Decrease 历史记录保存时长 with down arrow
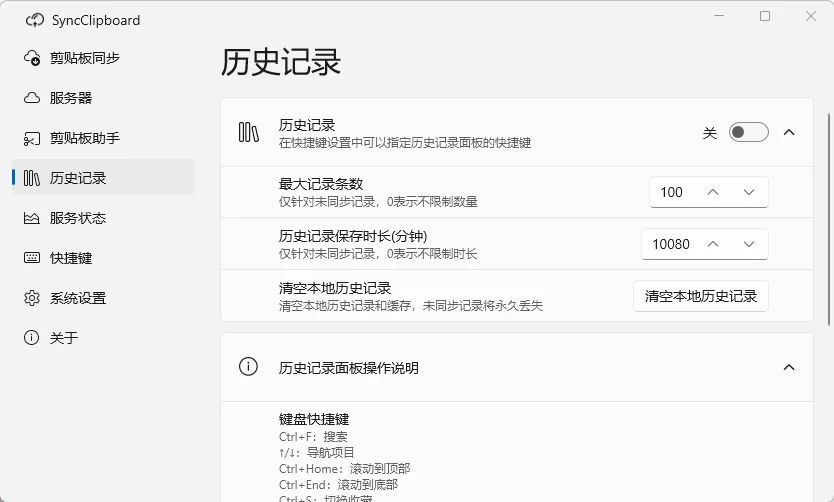This screenshot has height=502, width=834. [x=749, y=244]
